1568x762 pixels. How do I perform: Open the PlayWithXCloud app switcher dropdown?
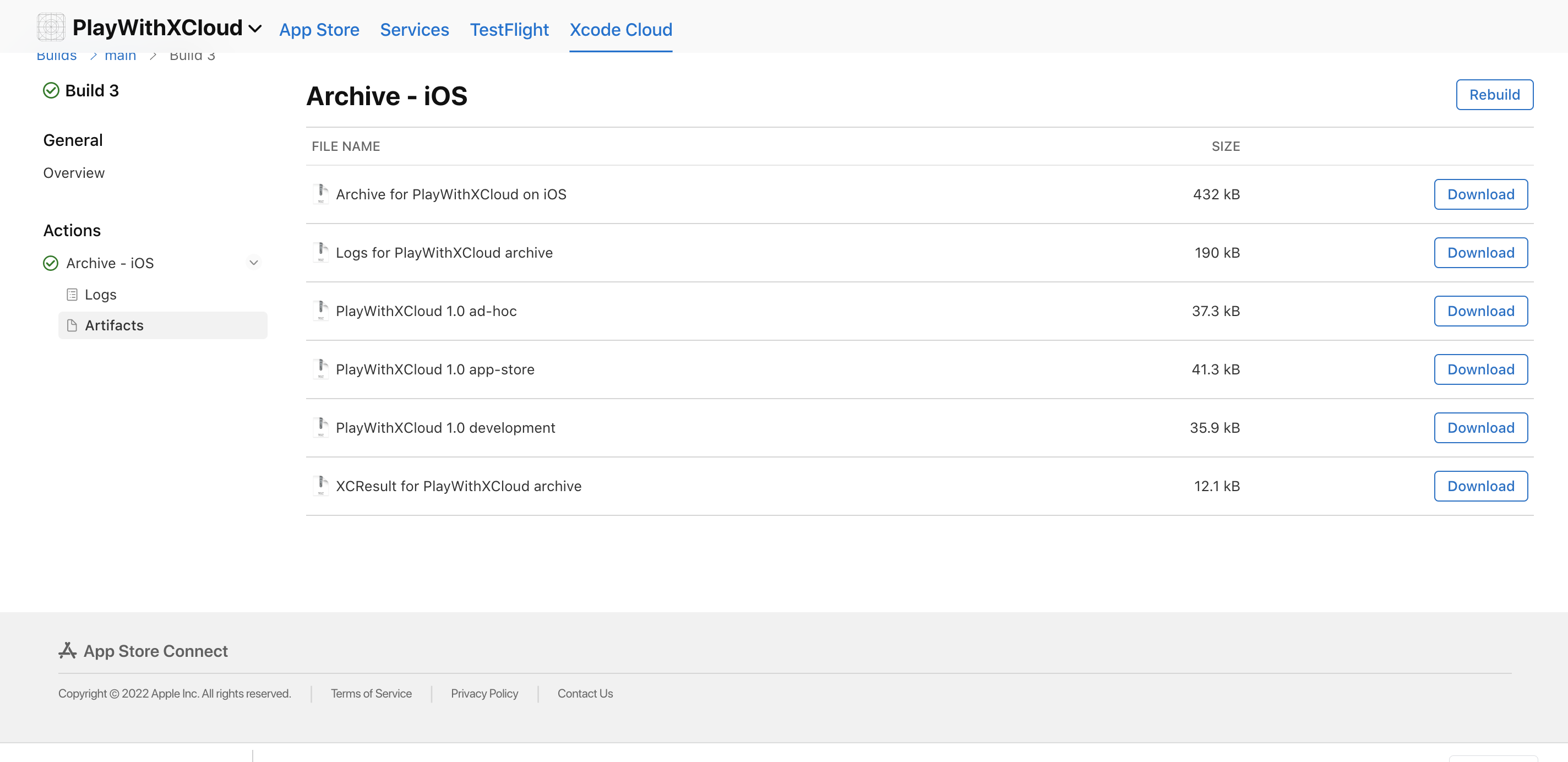coord(255,28)
